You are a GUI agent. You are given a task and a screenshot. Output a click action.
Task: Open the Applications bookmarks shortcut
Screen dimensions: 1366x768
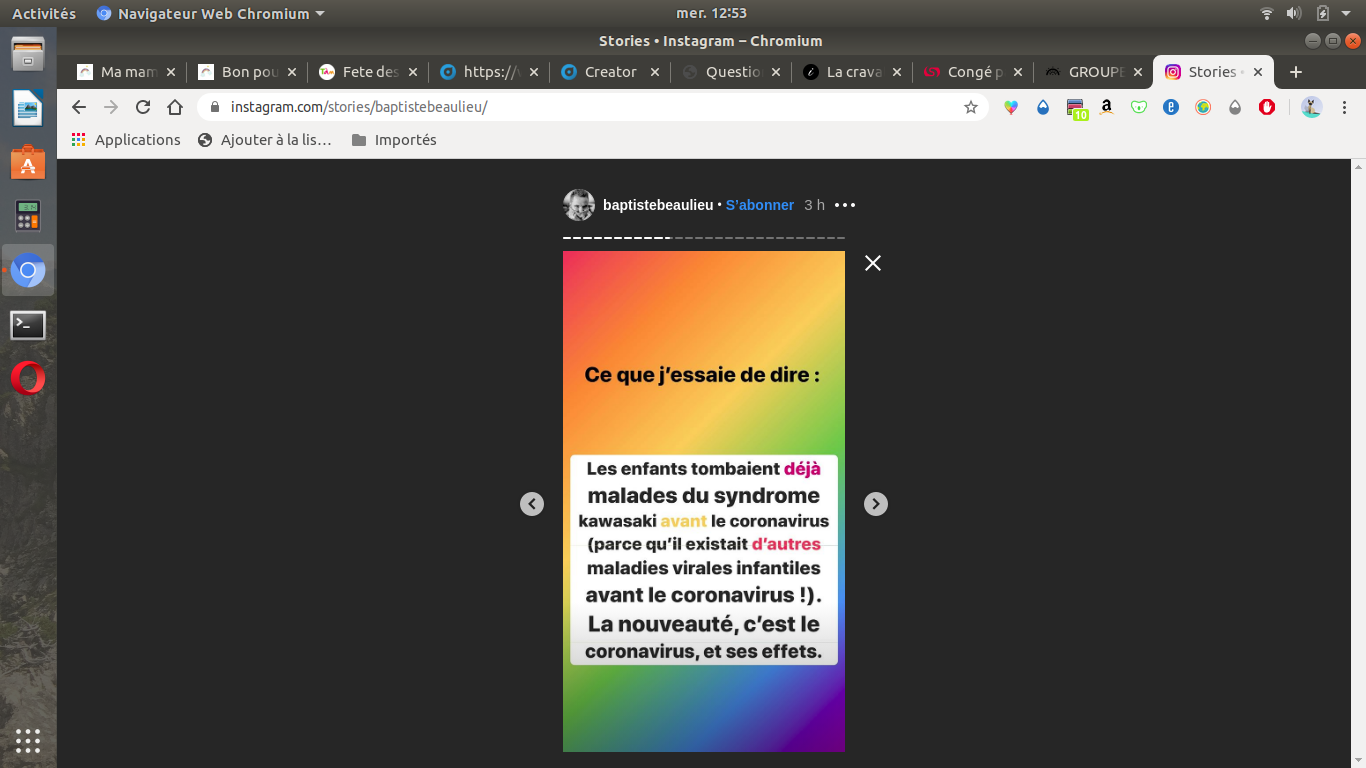click(126, 140)
